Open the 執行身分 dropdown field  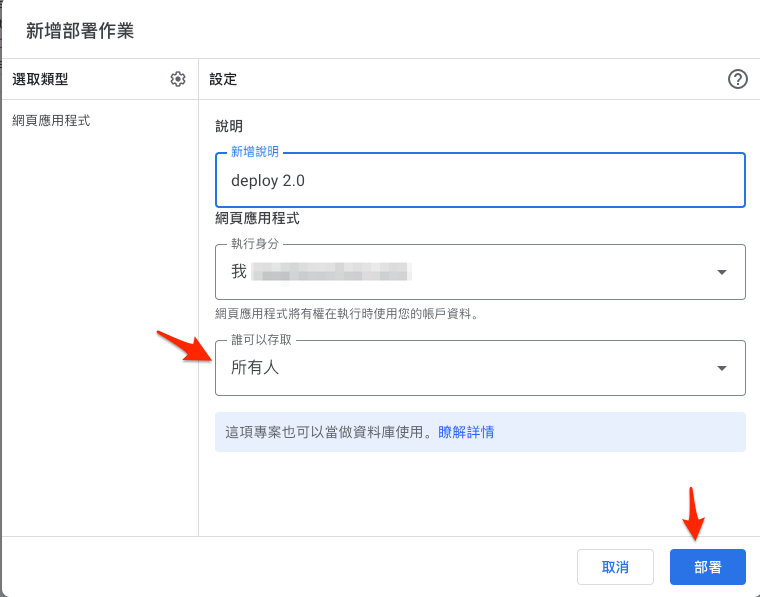460,272
